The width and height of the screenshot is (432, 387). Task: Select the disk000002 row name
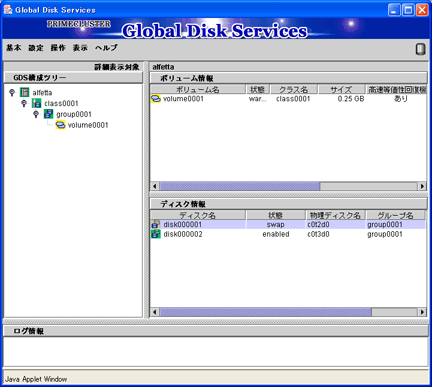183,234
